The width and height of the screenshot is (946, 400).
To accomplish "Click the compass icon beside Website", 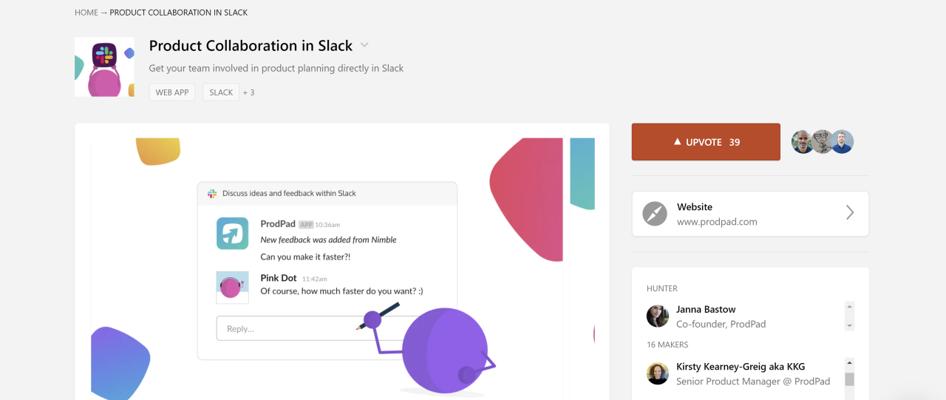I will tap(655, 214).
